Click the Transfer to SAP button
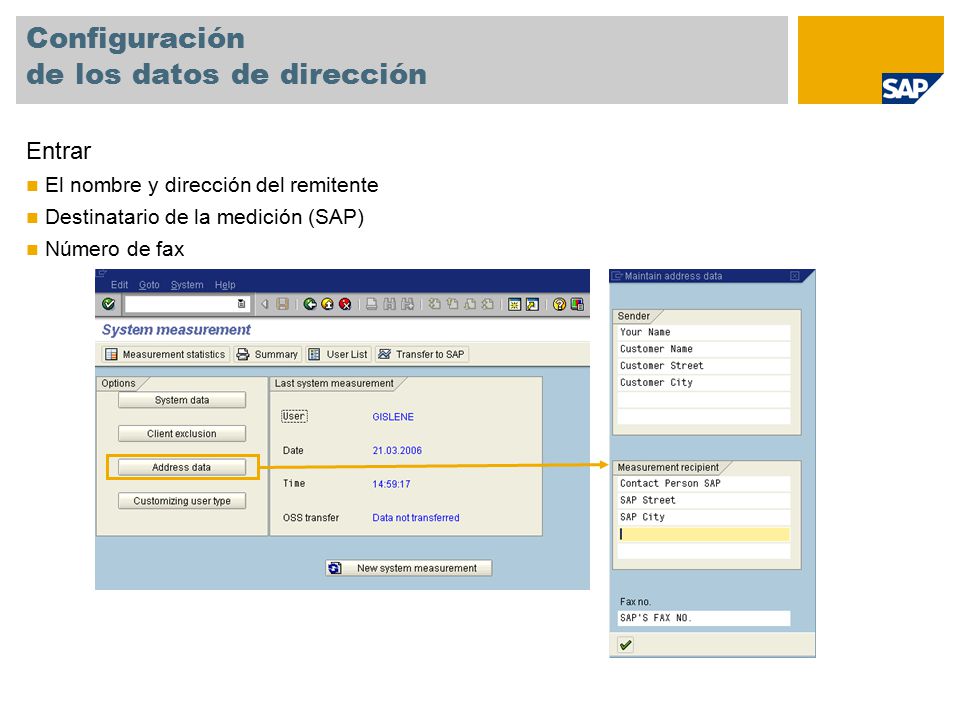Image resolution: width=960 pixels, height=720 pixels. click(x=422, y=354)
